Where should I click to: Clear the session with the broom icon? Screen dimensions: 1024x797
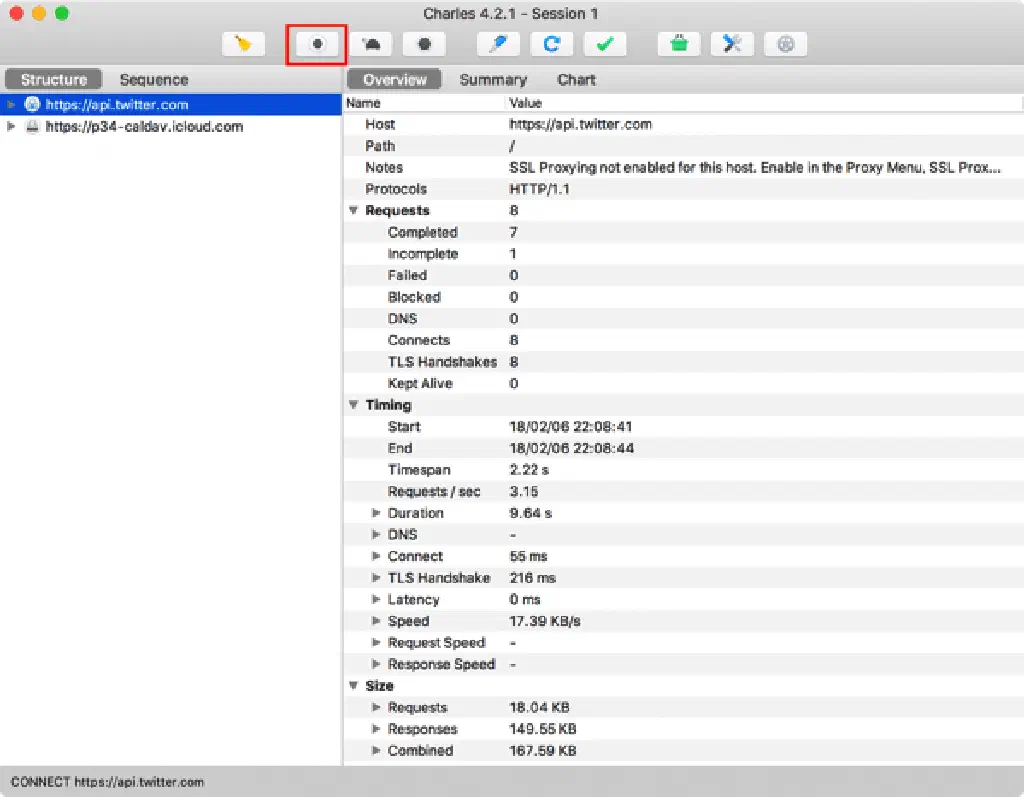(243, 44)
